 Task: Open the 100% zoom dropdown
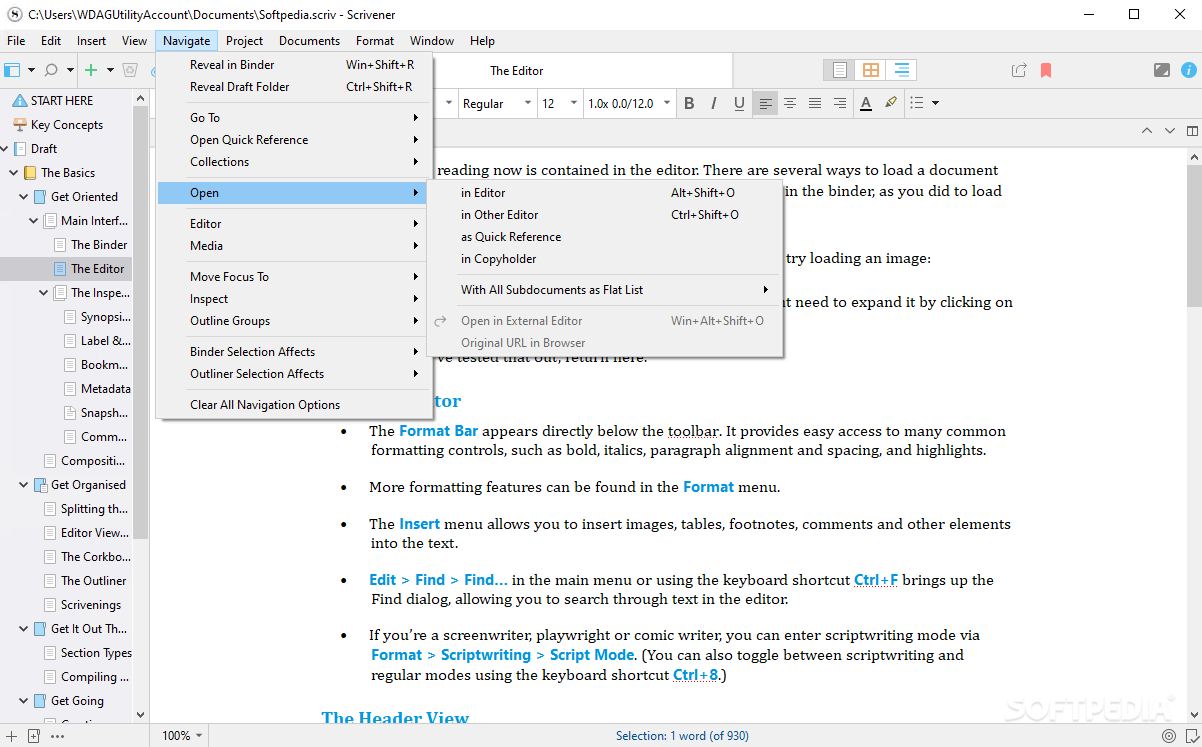181,736
